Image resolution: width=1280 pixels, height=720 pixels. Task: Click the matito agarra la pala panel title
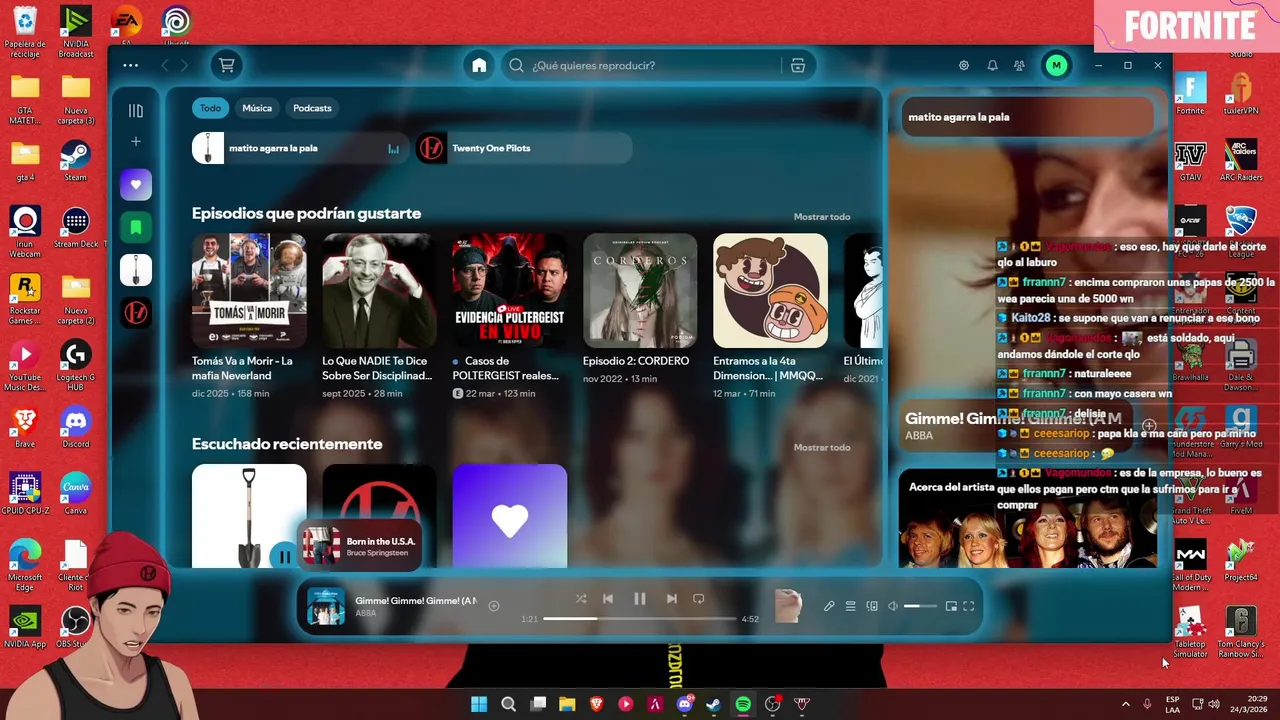[x=958, y=117]
